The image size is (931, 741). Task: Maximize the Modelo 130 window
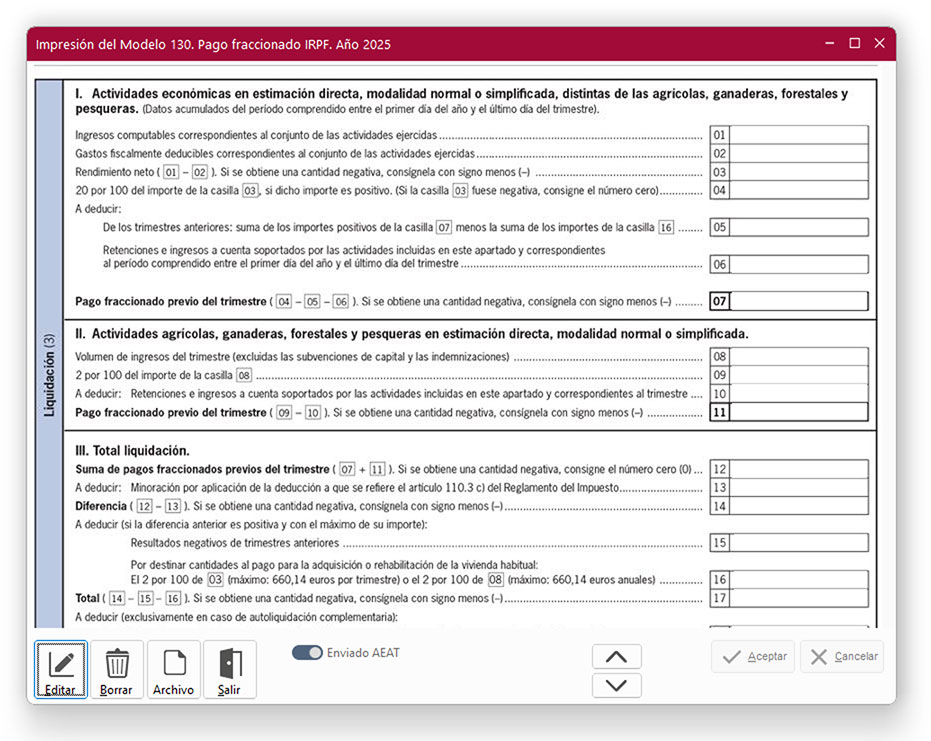854,44
